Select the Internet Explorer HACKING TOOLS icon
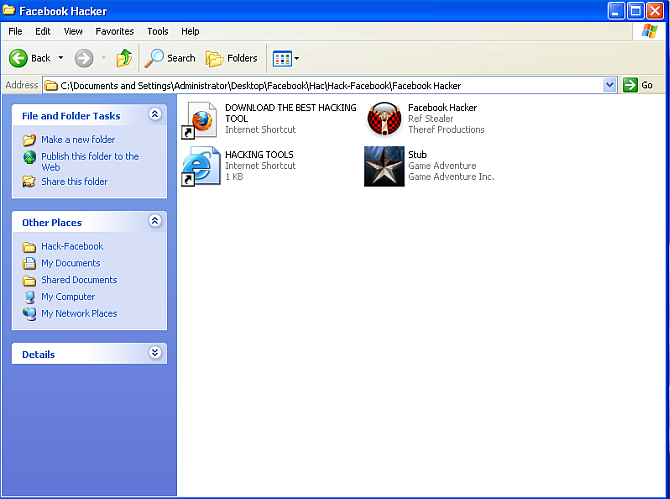The width and height of the screenshot is (670, 499). tap(201, 166)
